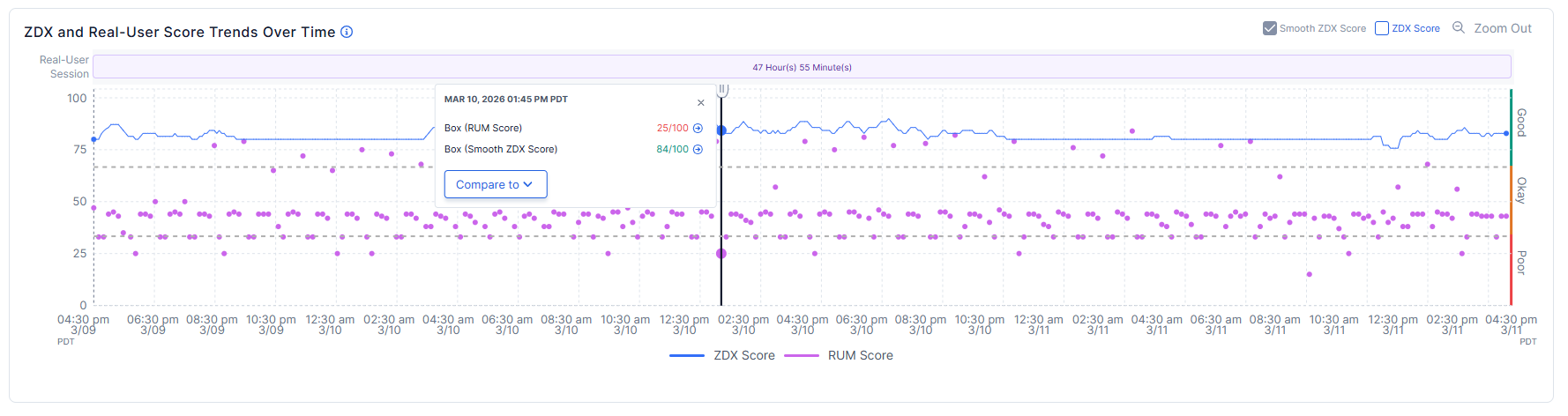Click the 02:30 pm 3/10 axis label
Viewport: 1568px width, 416px height.
tap(743, 324)
